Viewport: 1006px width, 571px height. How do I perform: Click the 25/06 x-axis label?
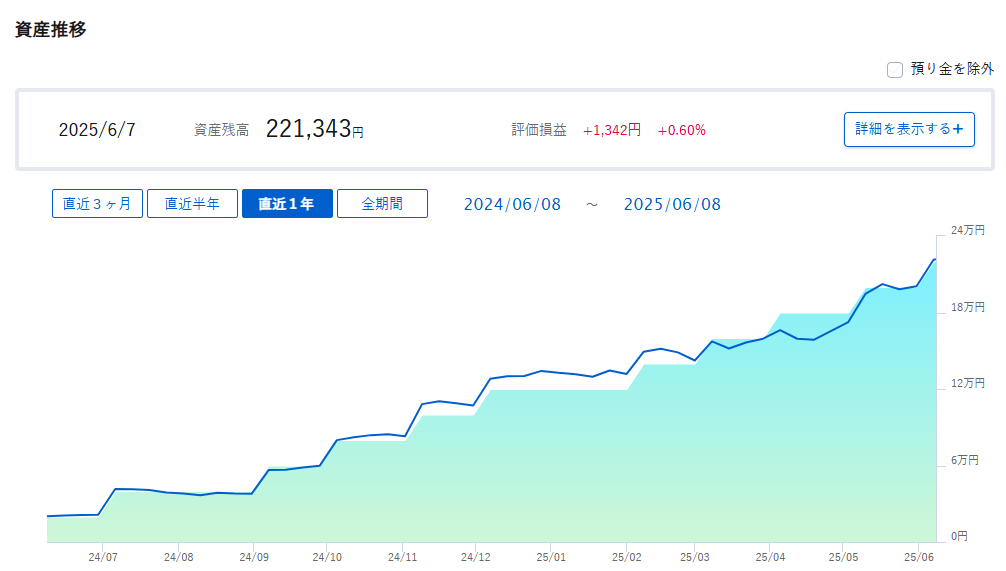[919, 557]
